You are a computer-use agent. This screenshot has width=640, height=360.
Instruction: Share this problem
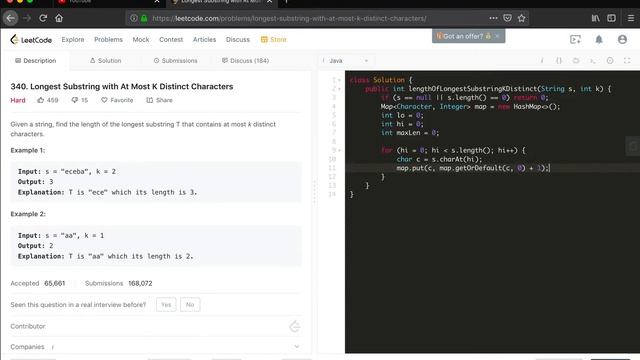pyautogui.click(x=160, y=100)
